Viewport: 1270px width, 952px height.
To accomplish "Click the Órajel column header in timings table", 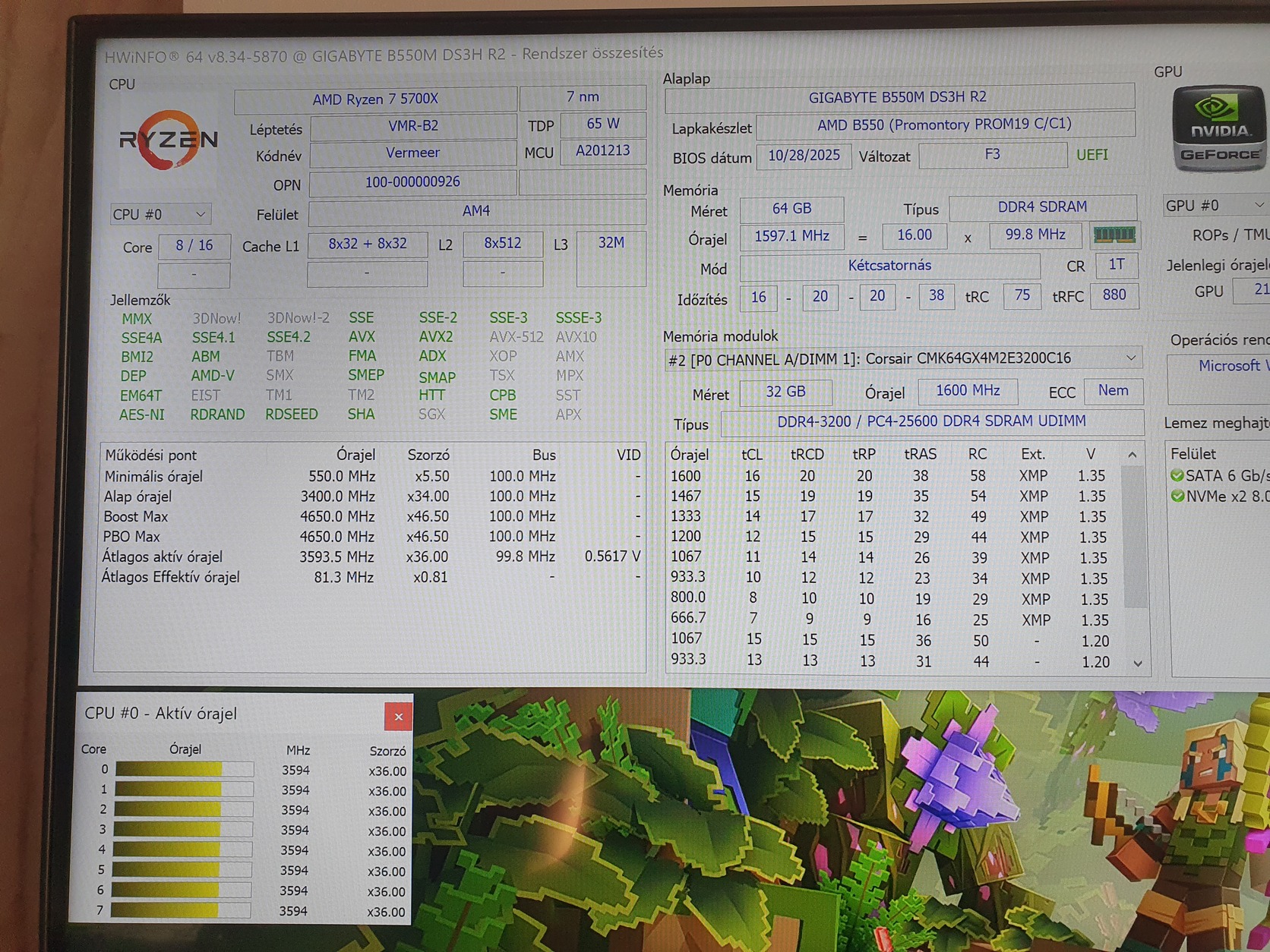I will tap(690, 454).
